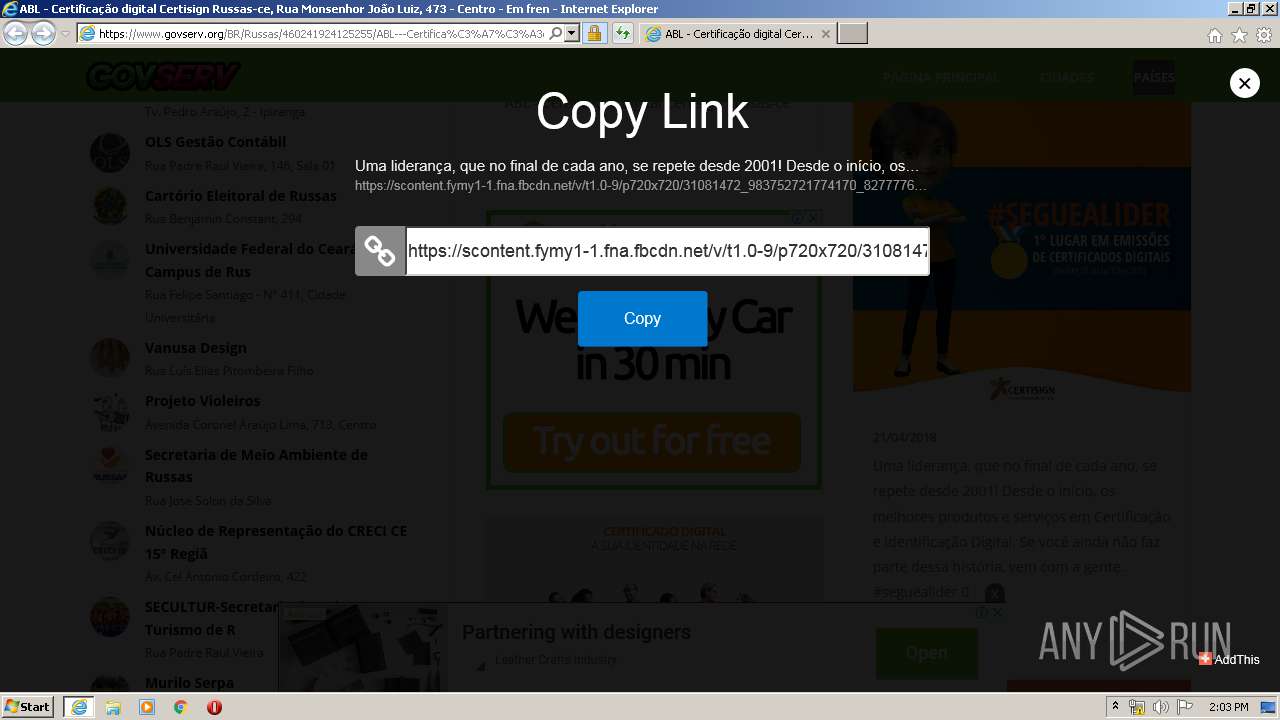1280x720 pixels.
Task: Open Windows Media Player taskbar icon
Action: click(x=147, y=707)
